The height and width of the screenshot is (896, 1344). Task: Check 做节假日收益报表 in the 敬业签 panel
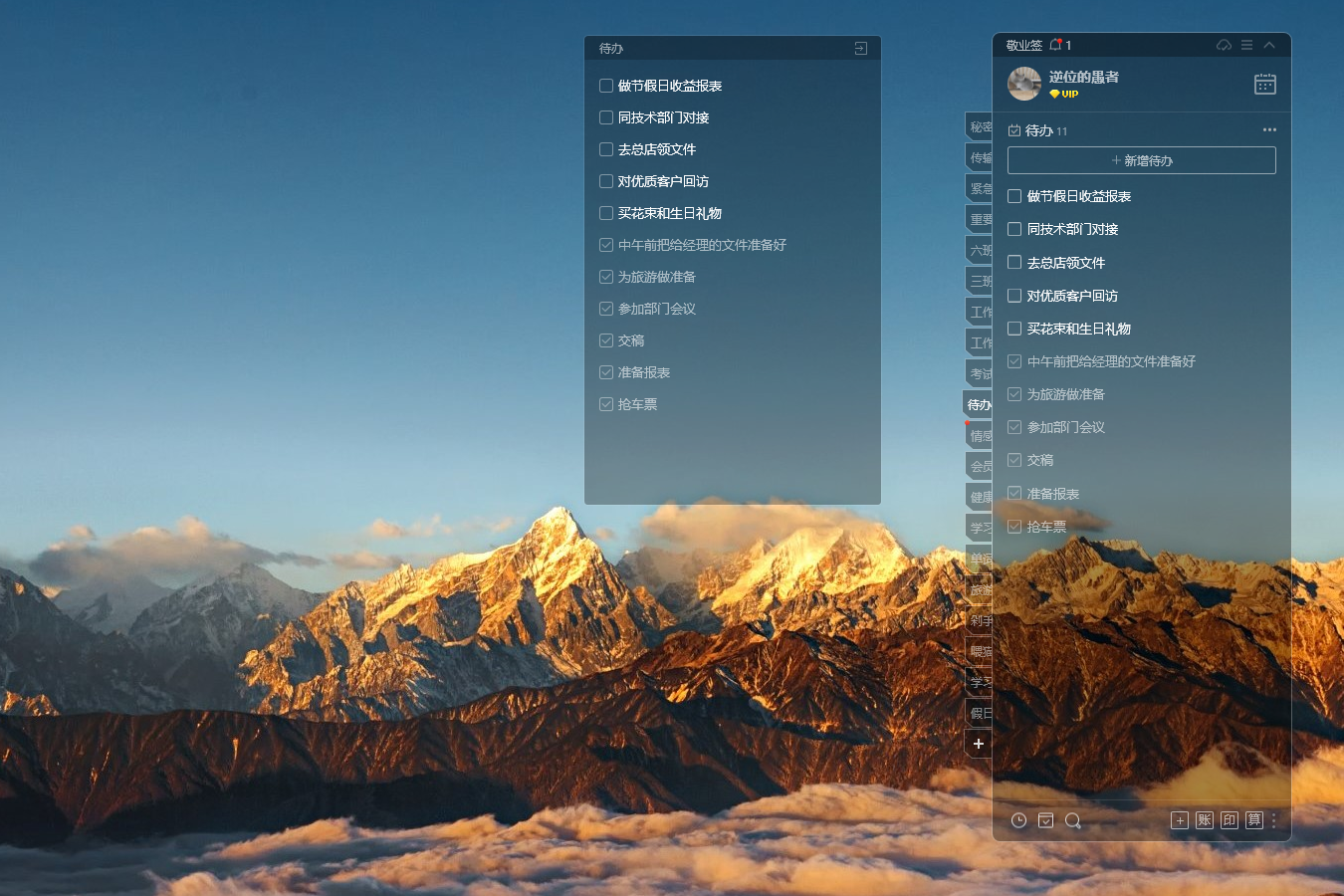tap(1014, 196)
